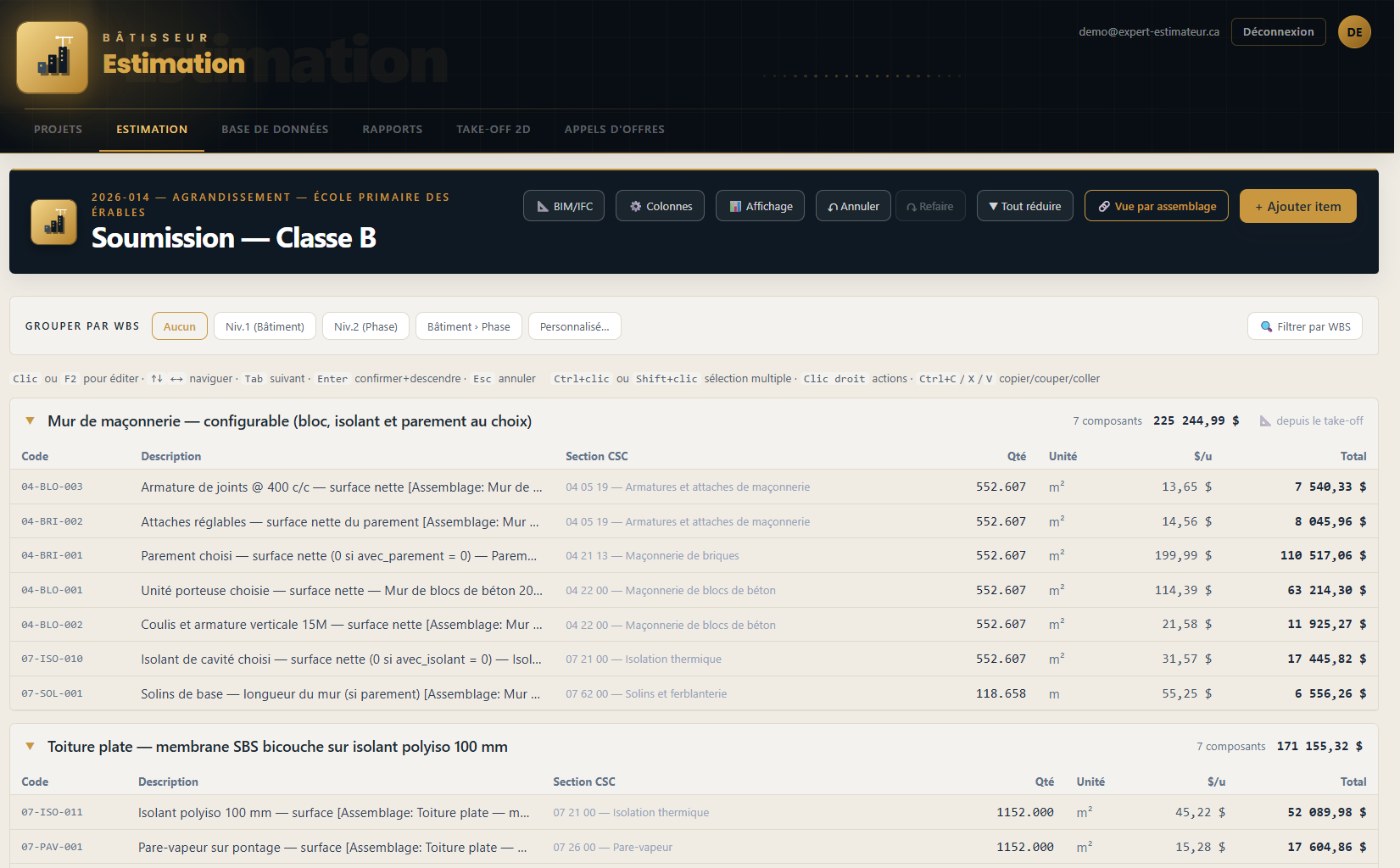The width and height of the screenshot is (1400, 868).
Task: Open the Colonnes gear settings
Action: pos(660,206)
